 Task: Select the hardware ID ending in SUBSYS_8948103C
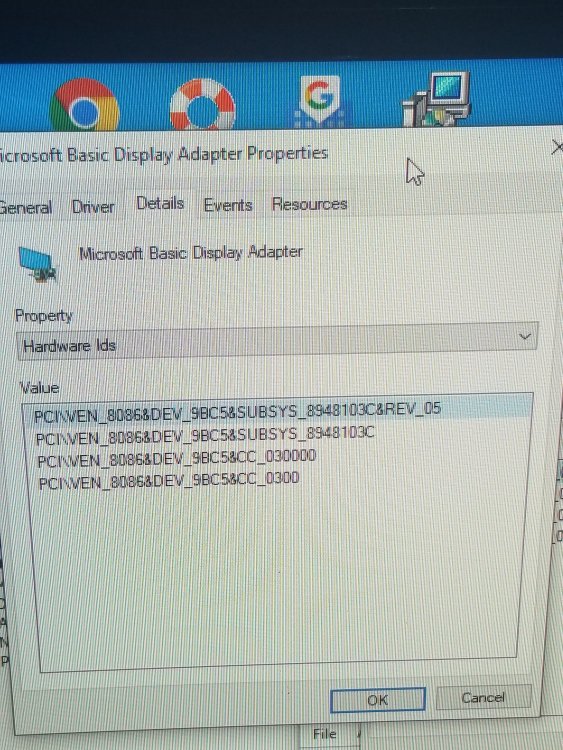(x=206, y=435)
